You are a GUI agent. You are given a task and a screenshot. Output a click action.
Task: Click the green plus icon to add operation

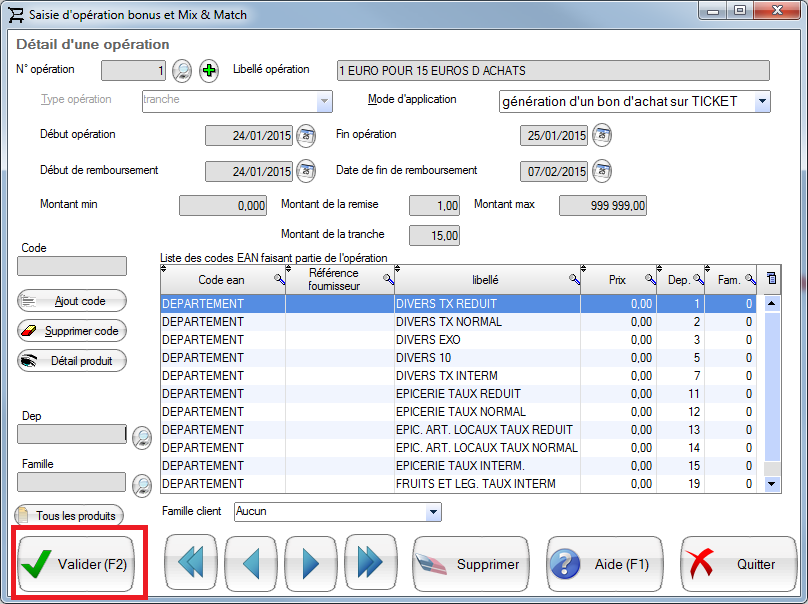[209, 71]
